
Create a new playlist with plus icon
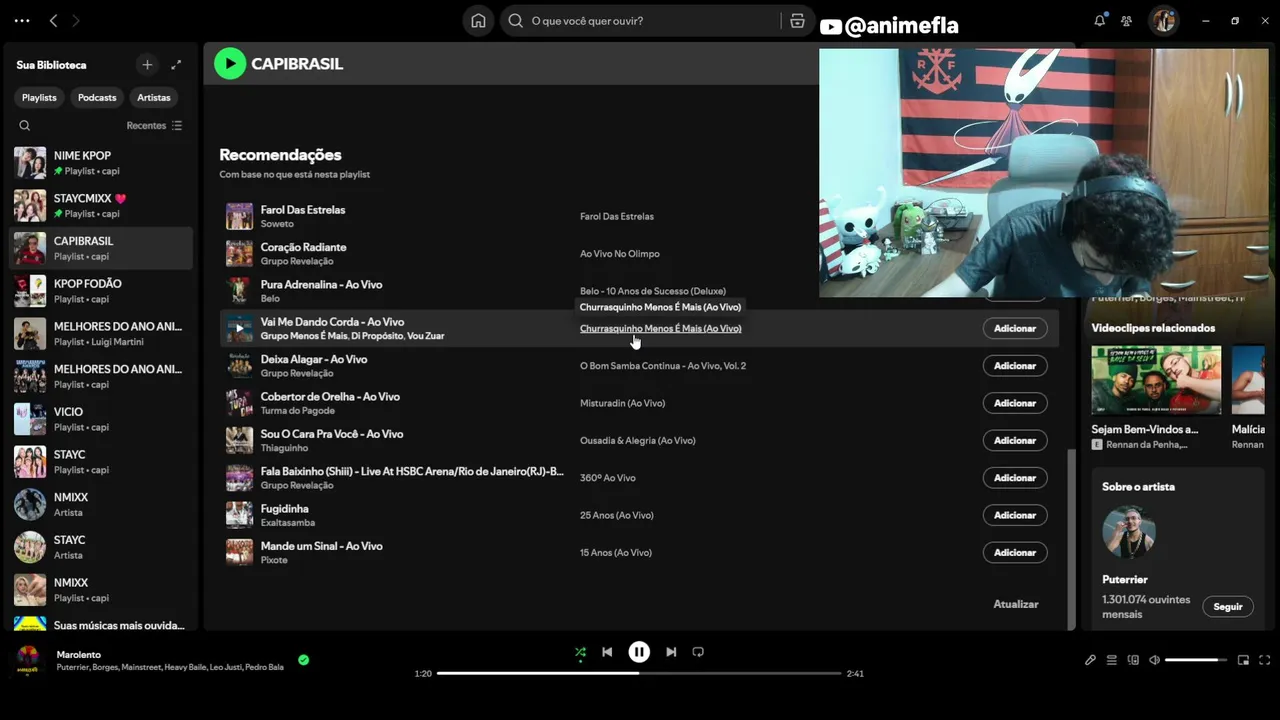tap(147, 65)
